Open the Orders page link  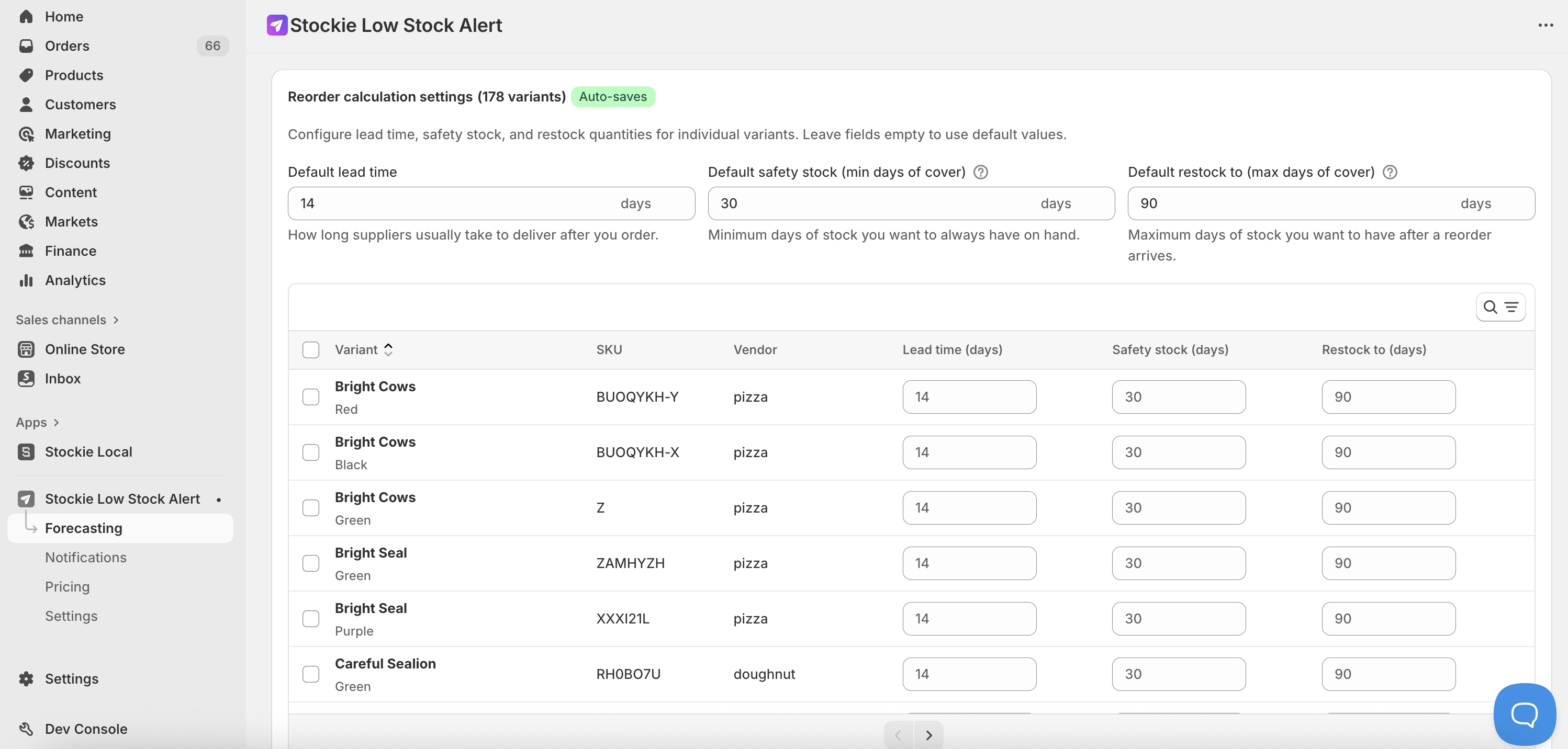[x=67, y=46]
